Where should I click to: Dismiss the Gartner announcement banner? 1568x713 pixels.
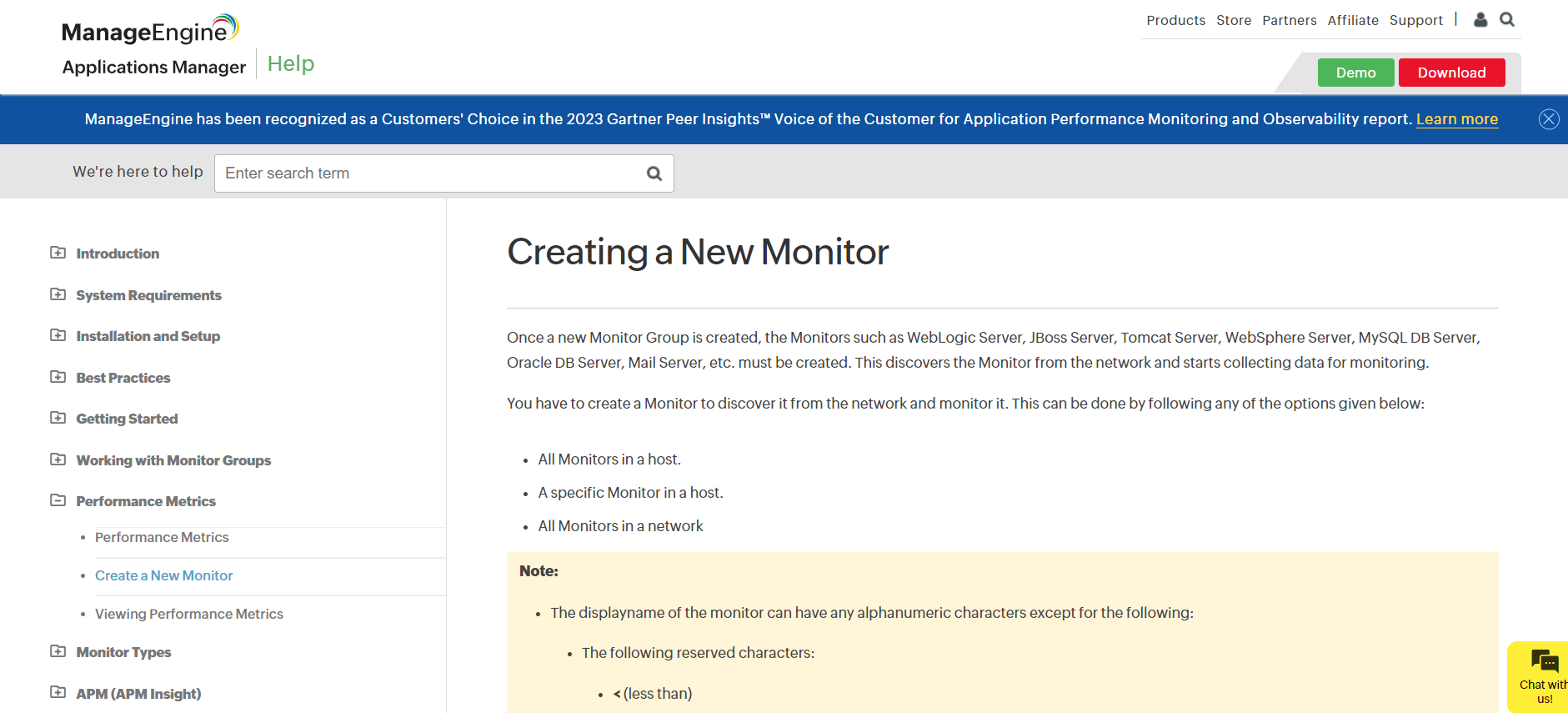click(x=1549, y=119)
